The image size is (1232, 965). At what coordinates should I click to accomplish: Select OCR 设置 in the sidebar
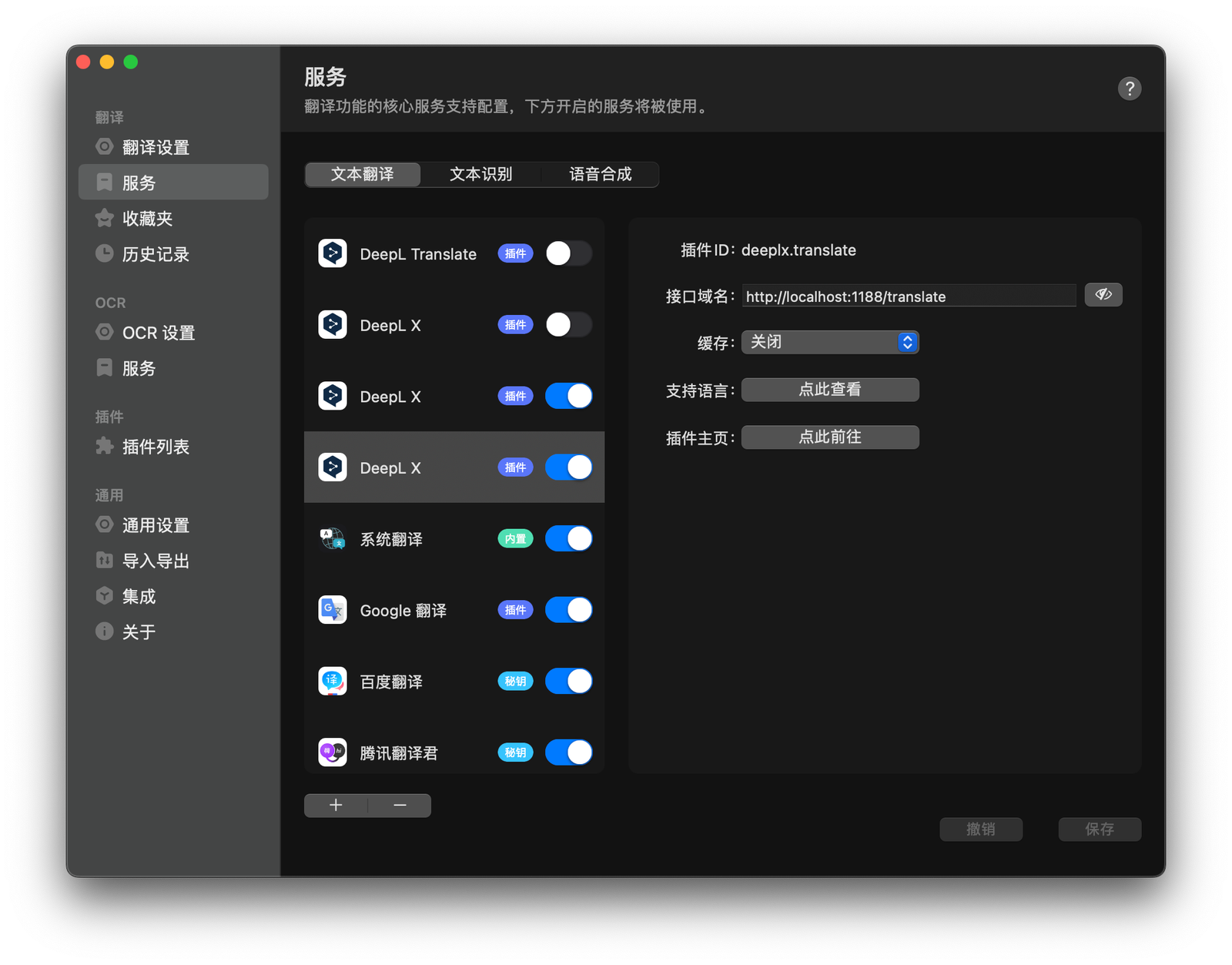[159, 332]
